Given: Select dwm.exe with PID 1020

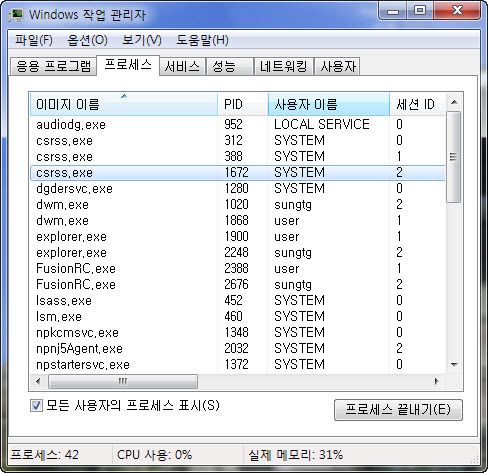Looking at the screenshot, I should pyautogui.click(x=238, y=205).
